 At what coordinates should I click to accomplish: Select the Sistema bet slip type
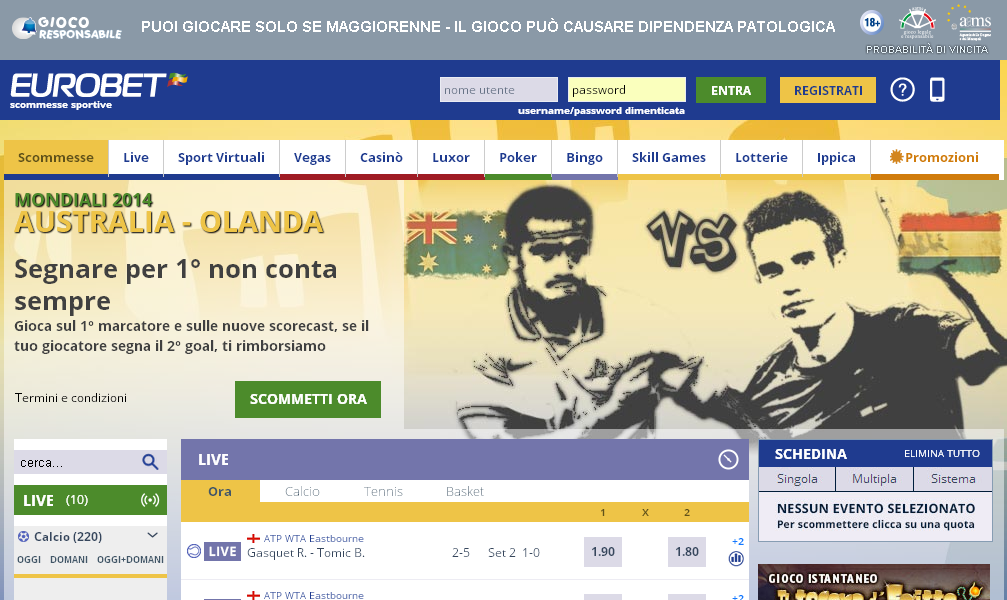point(953,479)
